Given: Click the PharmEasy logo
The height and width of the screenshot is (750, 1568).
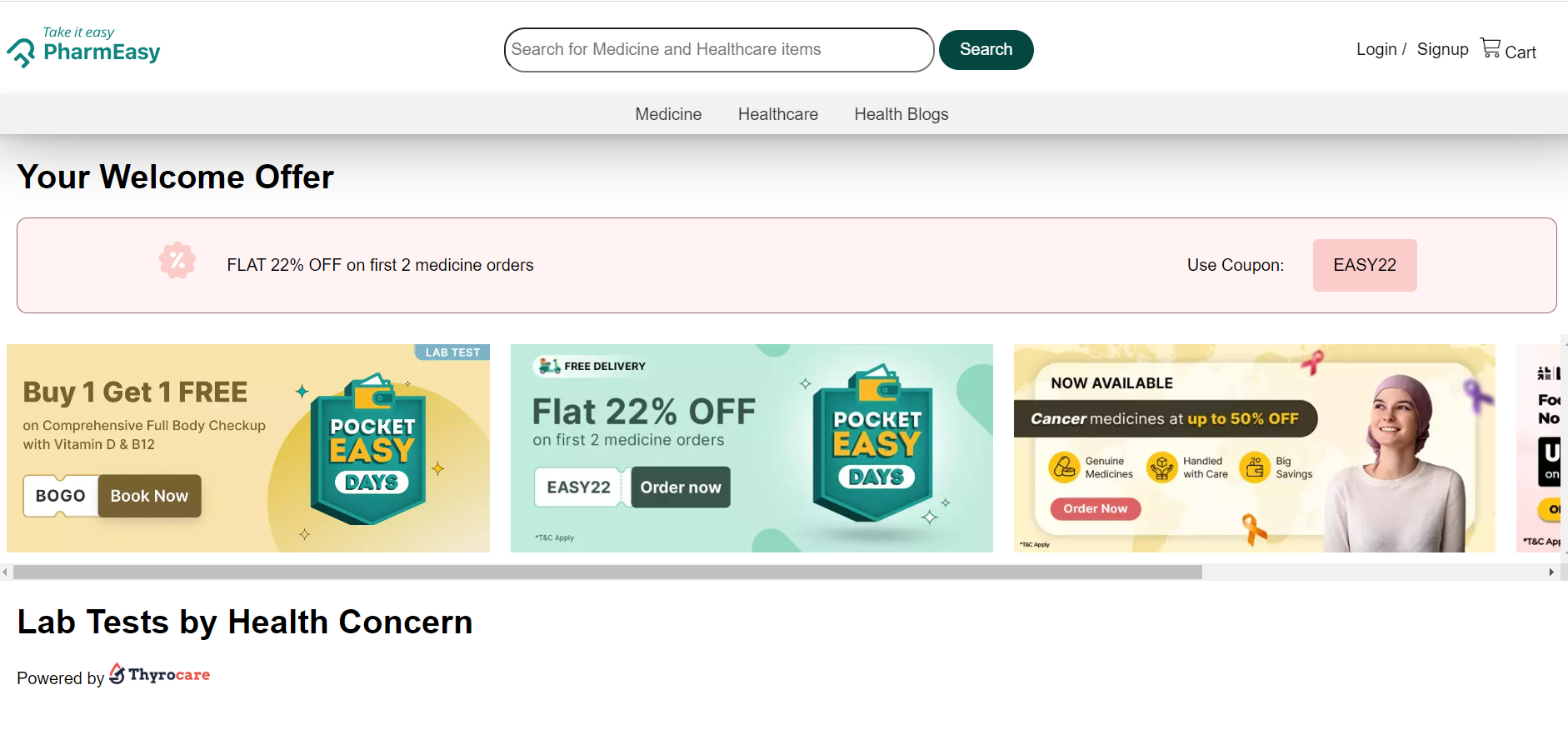Looking at the screenshot, I should click(x=84, y=47).
